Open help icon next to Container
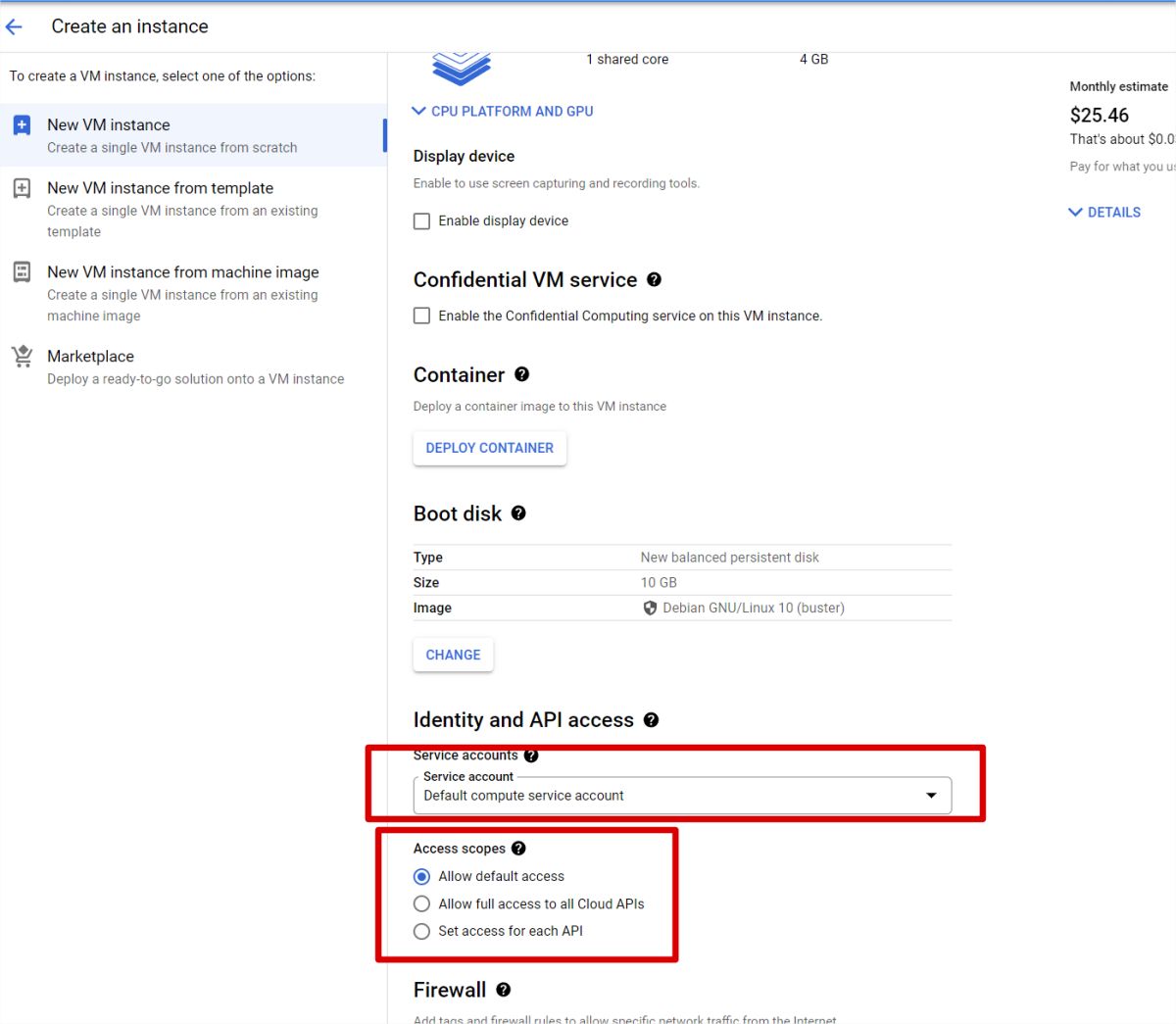The image size is (1176, 1024). 521,374
